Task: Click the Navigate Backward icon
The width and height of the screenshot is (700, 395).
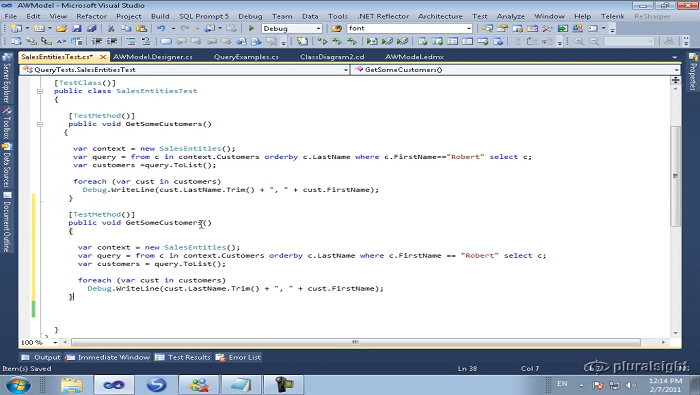Action: [209, 28]
